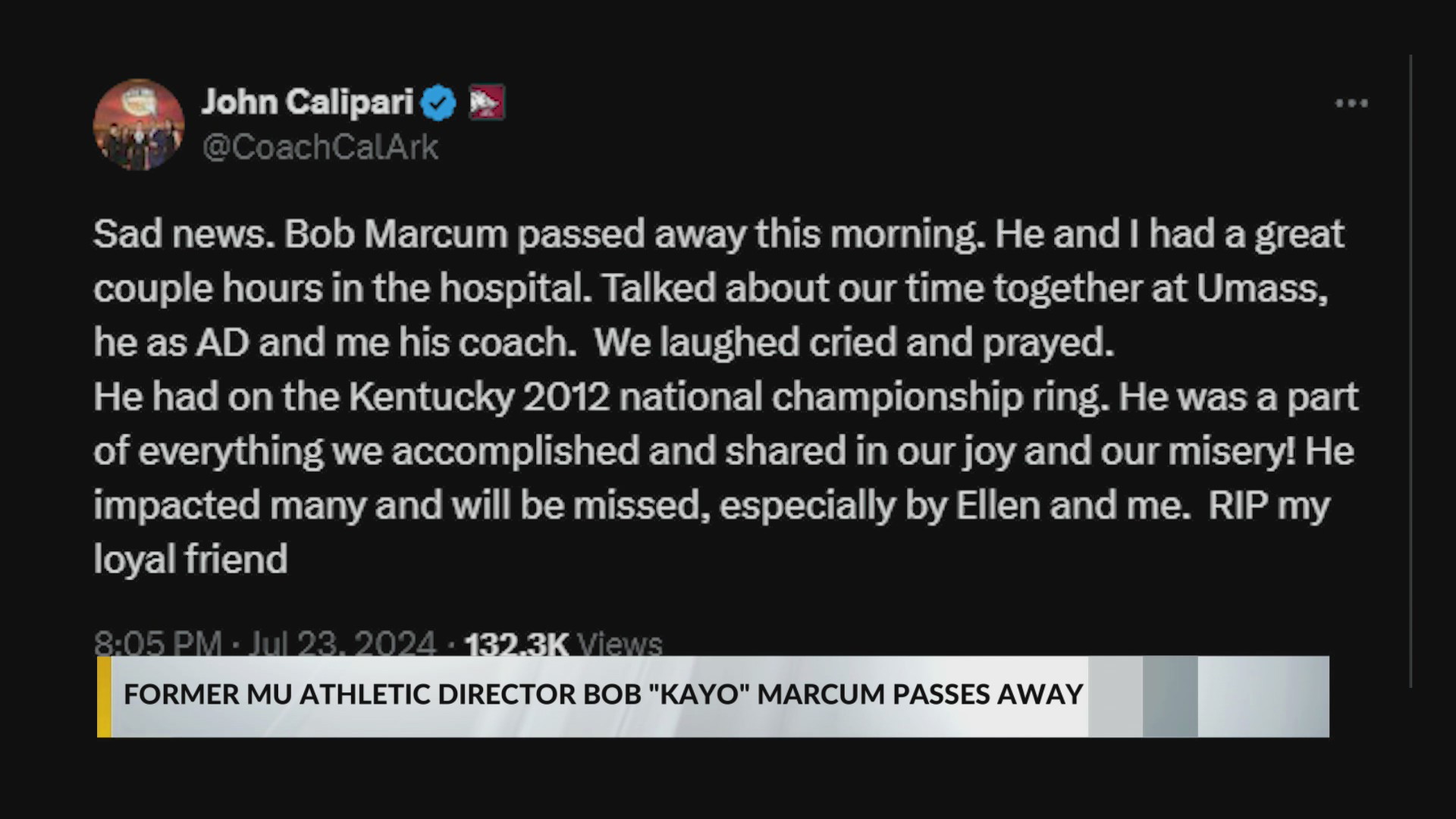The width and height of the screenshot is (1456, 819).
Task: Click the news headline banner text
Action: pos(604,693)
